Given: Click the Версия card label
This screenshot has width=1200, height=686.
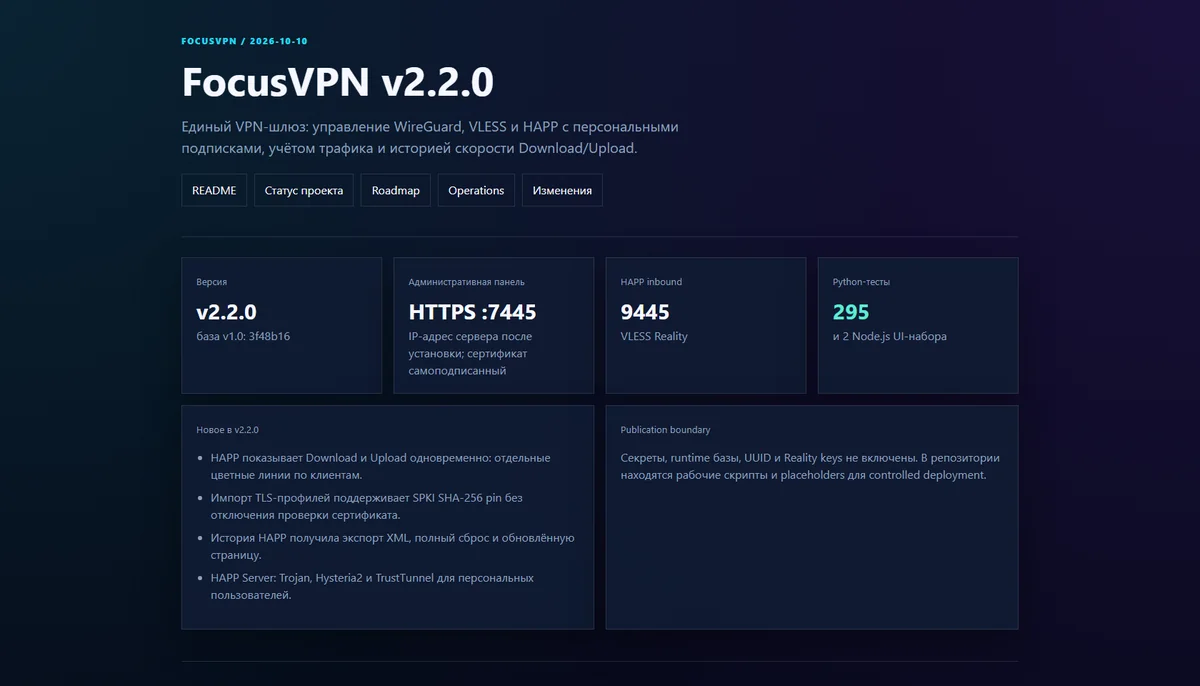Looking at the screenshot, I should tap(211, 282).
